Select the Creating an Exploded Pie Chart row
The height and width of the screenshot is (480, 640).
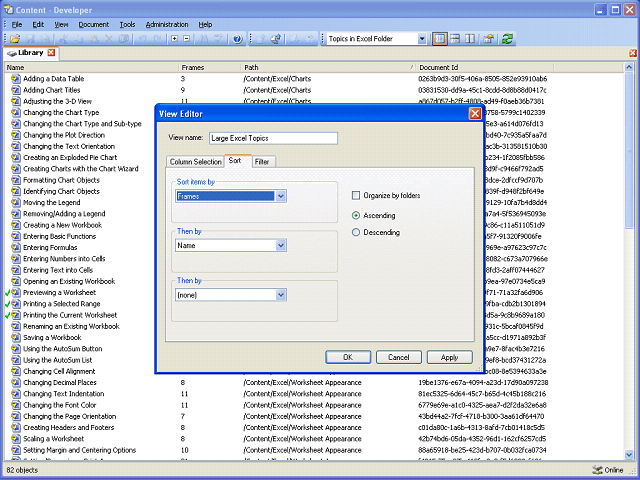(x=70, y=158)
